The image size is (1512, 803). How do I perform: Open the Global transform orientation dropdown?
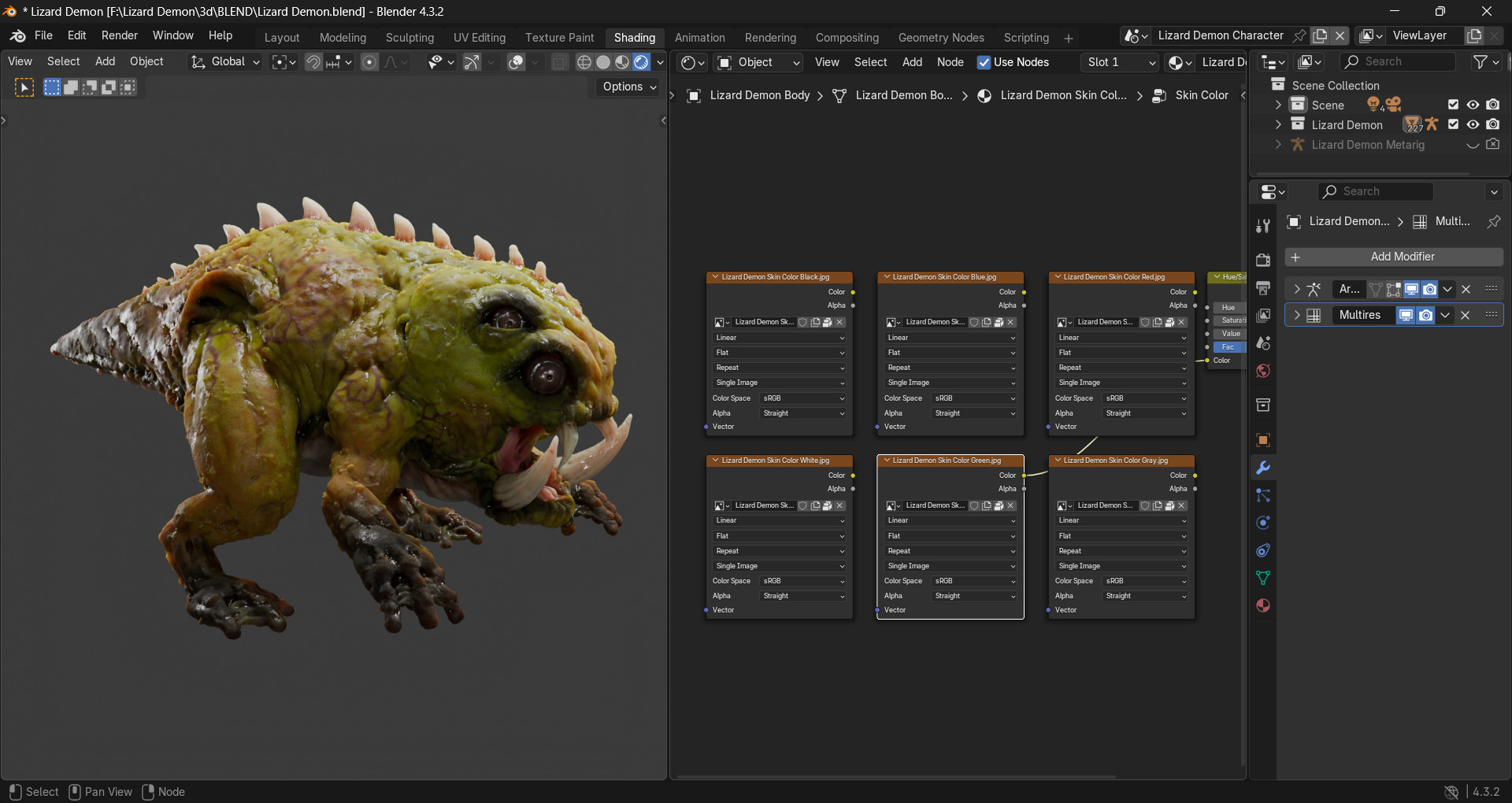coord(225,62)
